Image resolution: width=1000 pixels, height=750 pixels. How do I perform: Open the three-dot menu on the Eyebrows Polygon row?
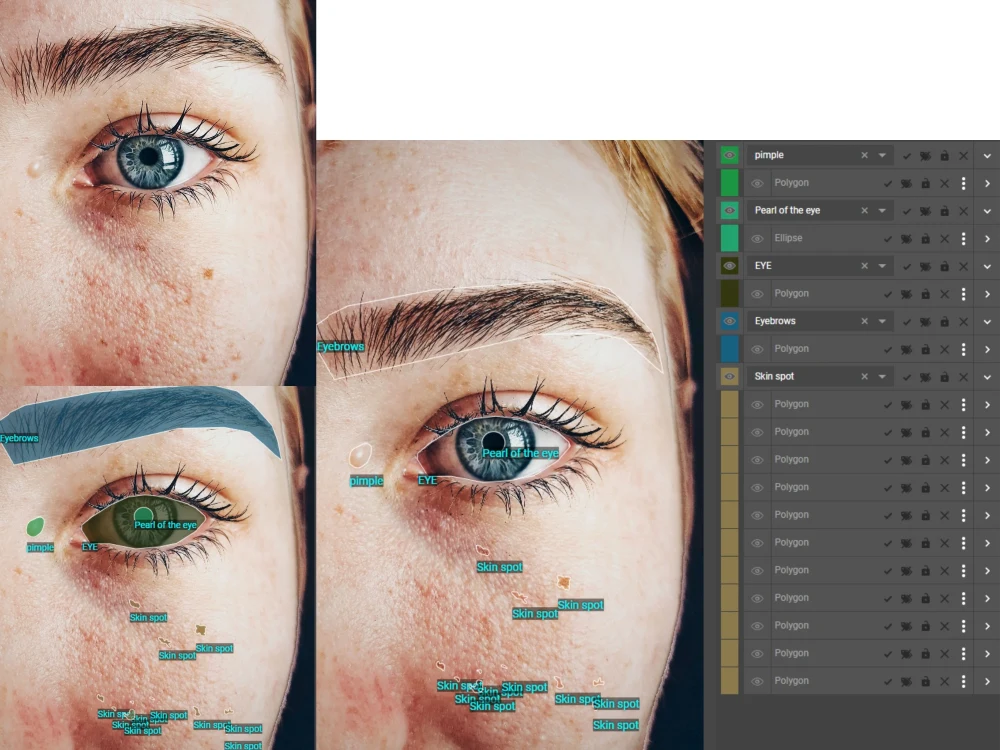963,348
